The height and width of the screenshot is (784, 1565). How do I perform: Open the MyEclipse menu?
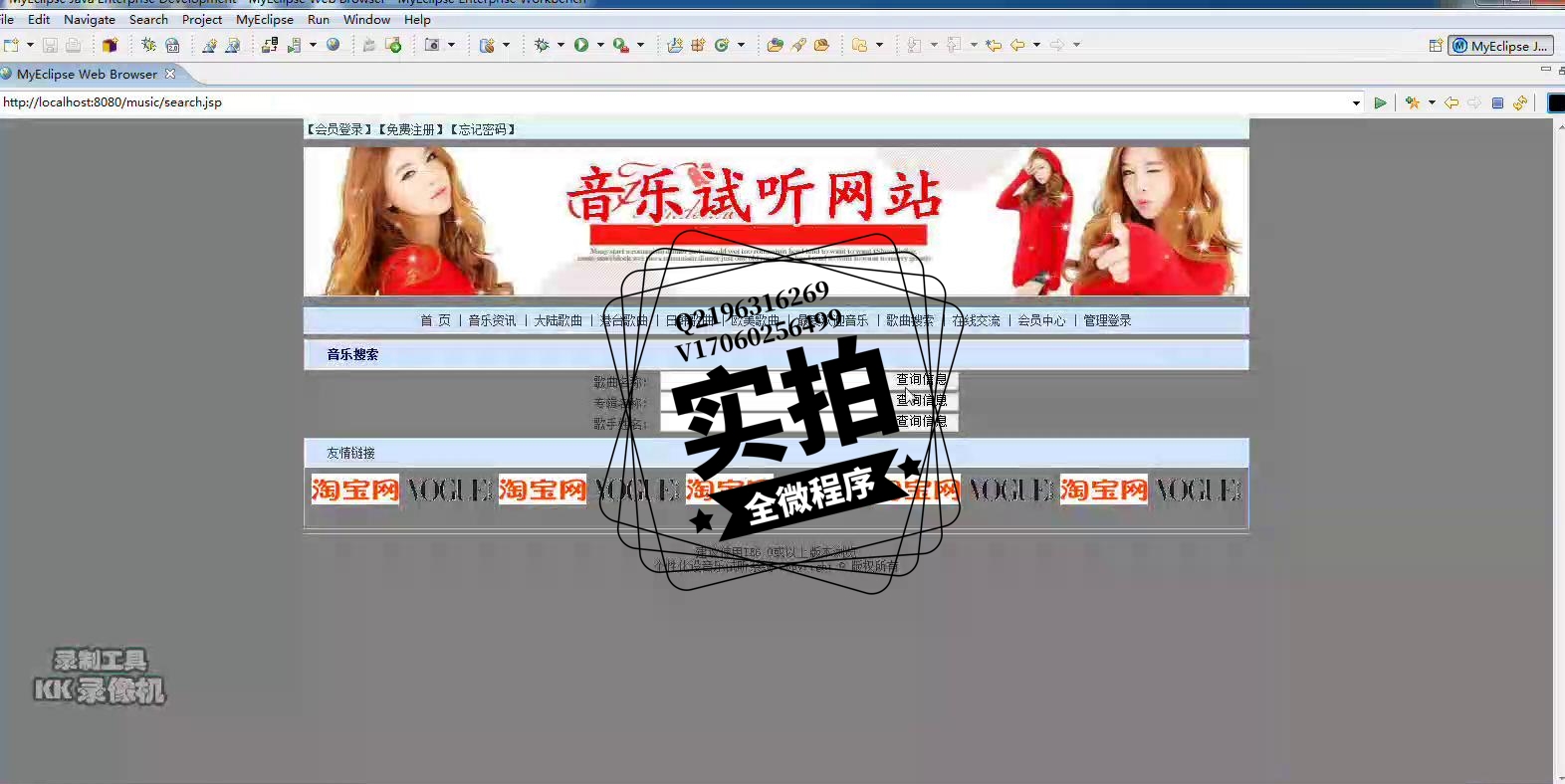pyautogui.click(x=265, y=19)
